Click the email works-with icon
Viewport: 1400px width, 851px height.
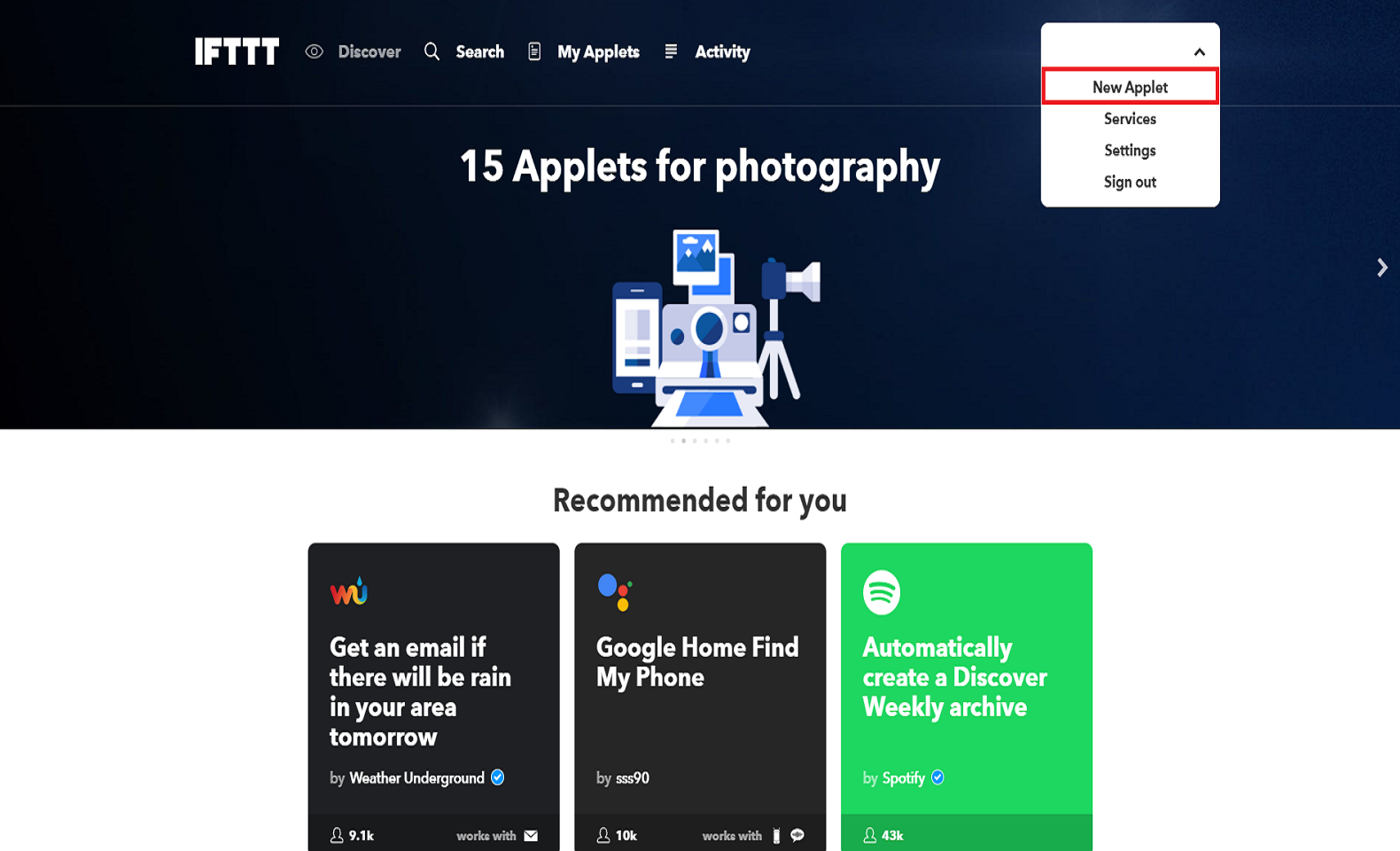click(531, 836)
